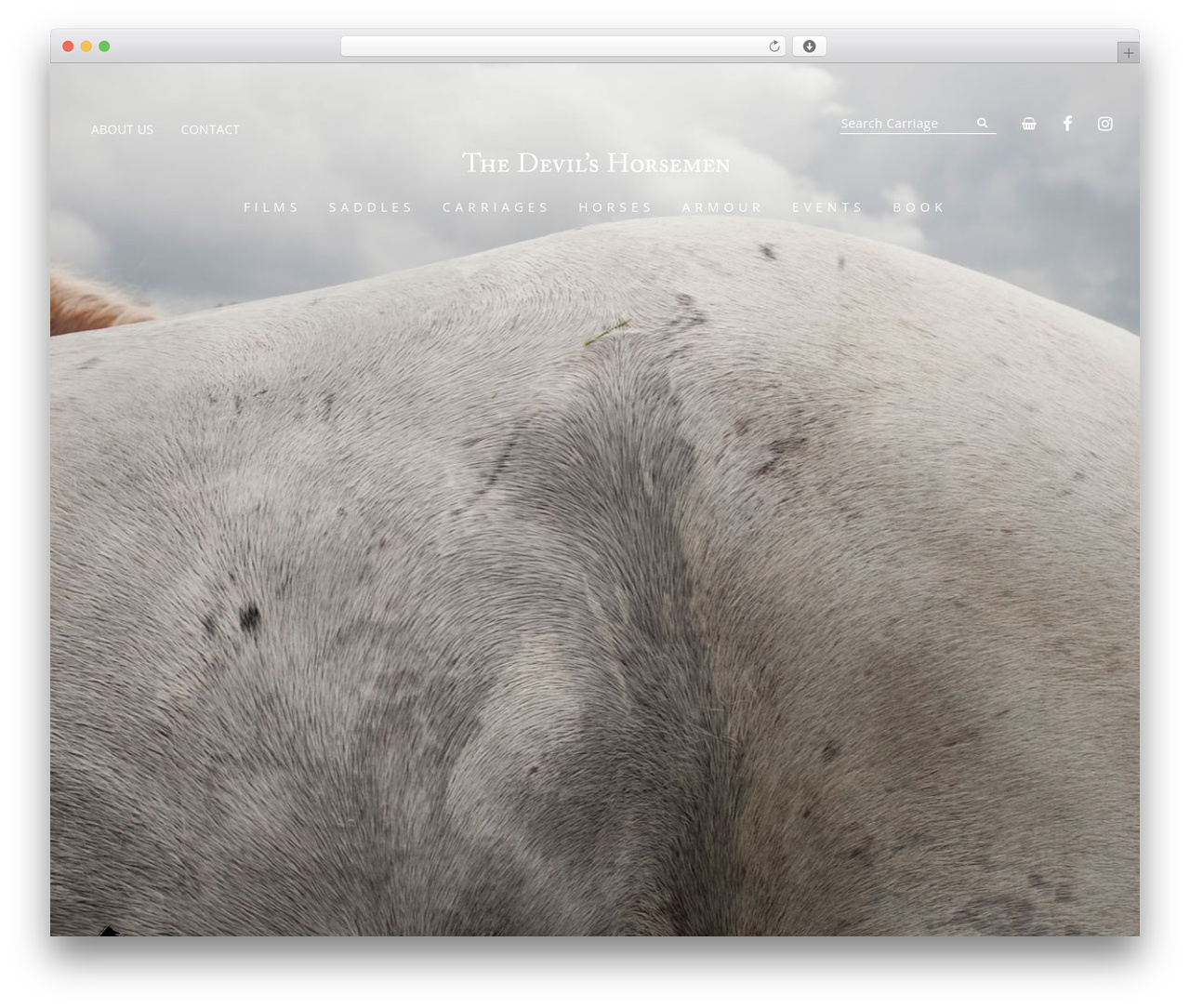
Task: Open the Instagram profile icon
Action: (x=1104, y=124)
